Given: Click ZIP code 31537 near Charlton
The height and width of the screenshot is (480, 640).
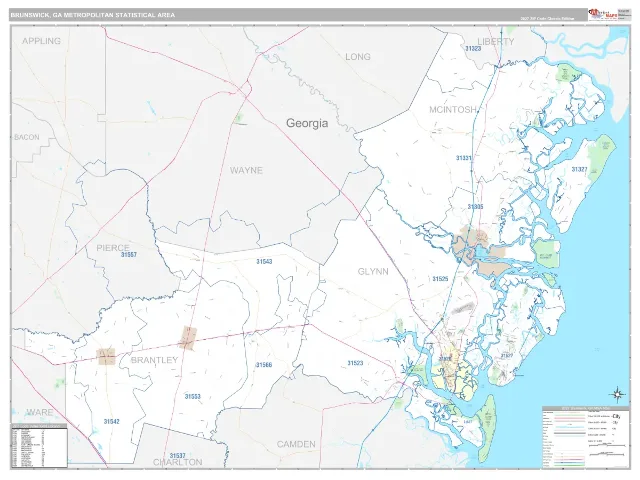Looking at the screenshot, I should tap(178, 455).
